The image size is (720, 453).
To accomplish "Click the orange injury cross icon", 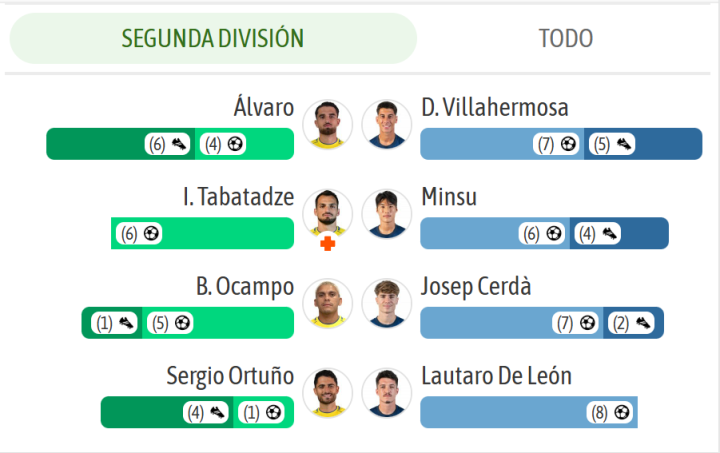I will tap(327, 243).
